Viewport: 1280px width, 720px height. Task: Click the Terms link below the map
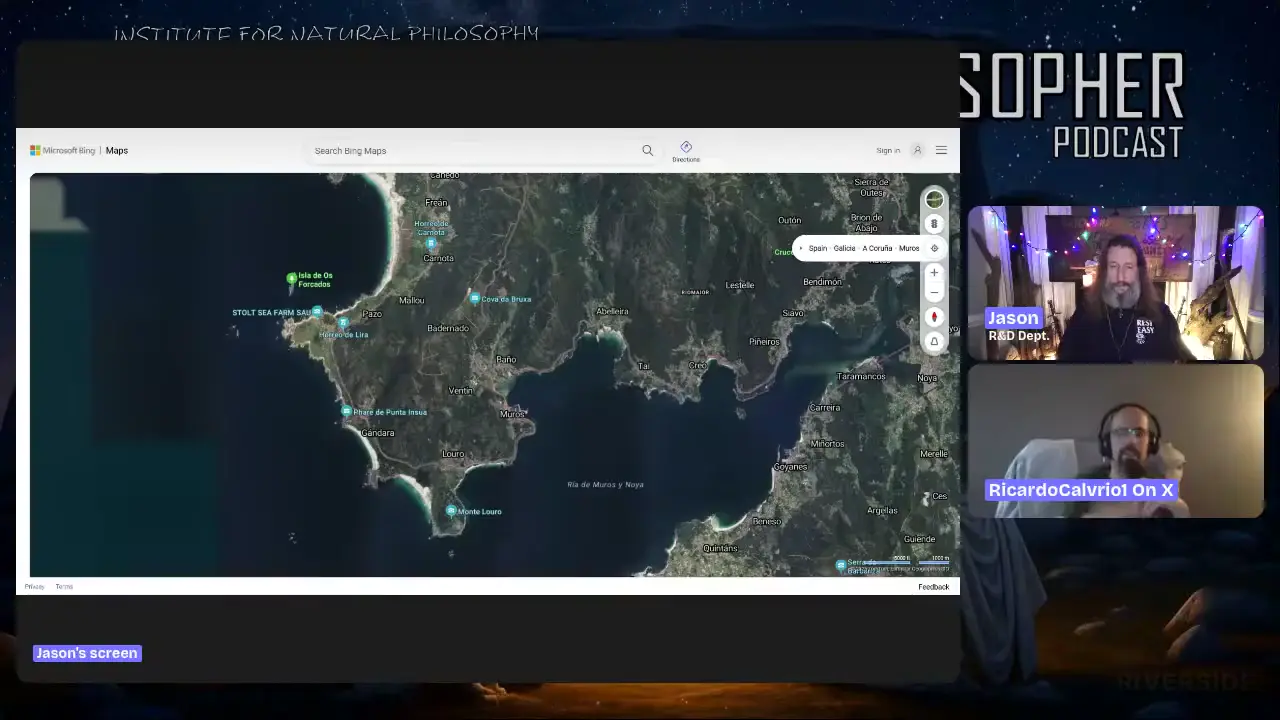coord(64,587)
